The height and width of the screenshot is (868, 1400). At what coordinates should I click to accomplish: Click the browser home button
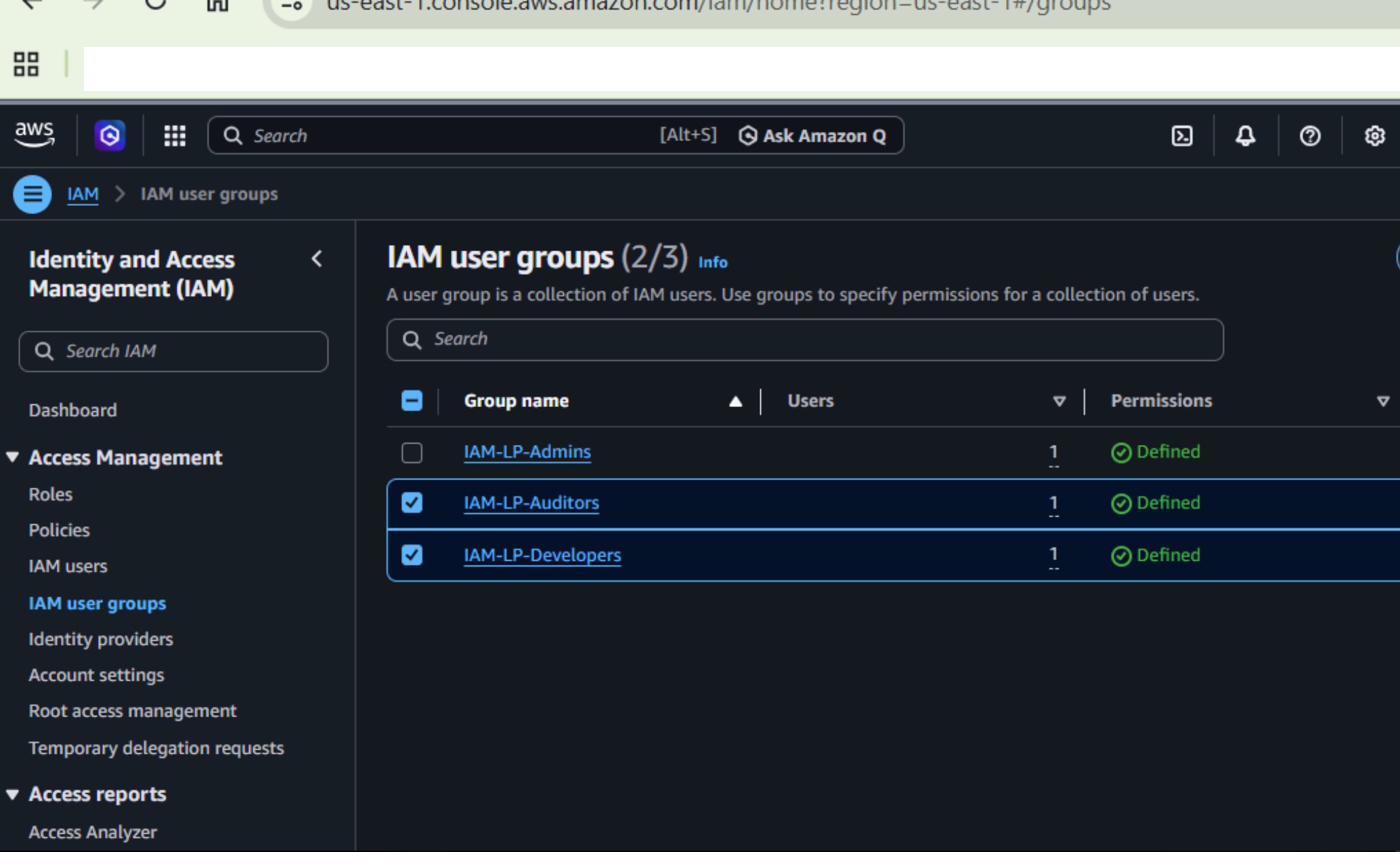click(217, 3)
